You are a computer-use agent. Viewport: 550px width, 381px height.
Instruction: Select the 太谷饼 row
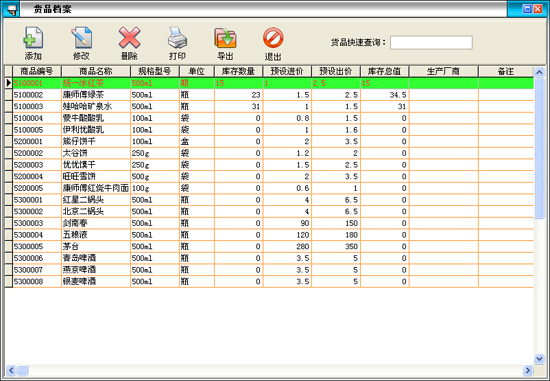pos(269,153)
